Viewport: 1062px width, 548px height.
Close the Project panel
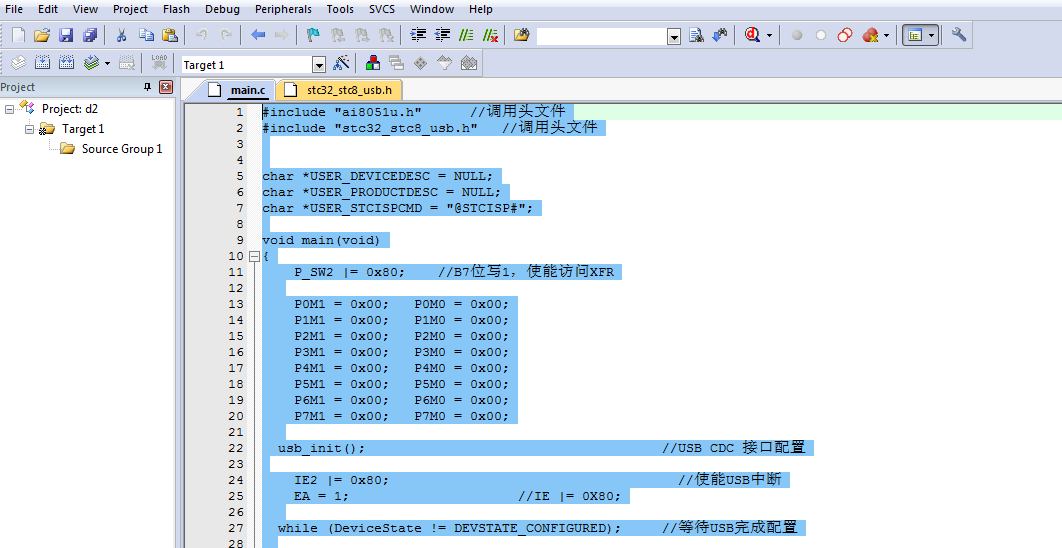166,87
